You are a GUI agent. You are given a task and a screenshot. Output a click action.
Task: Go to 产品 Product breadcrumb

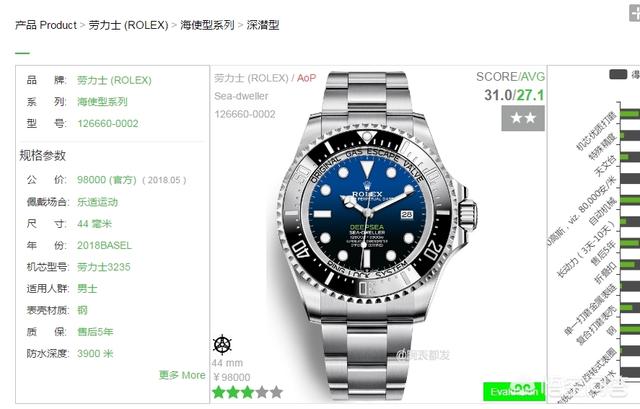(x=46, y=25)
